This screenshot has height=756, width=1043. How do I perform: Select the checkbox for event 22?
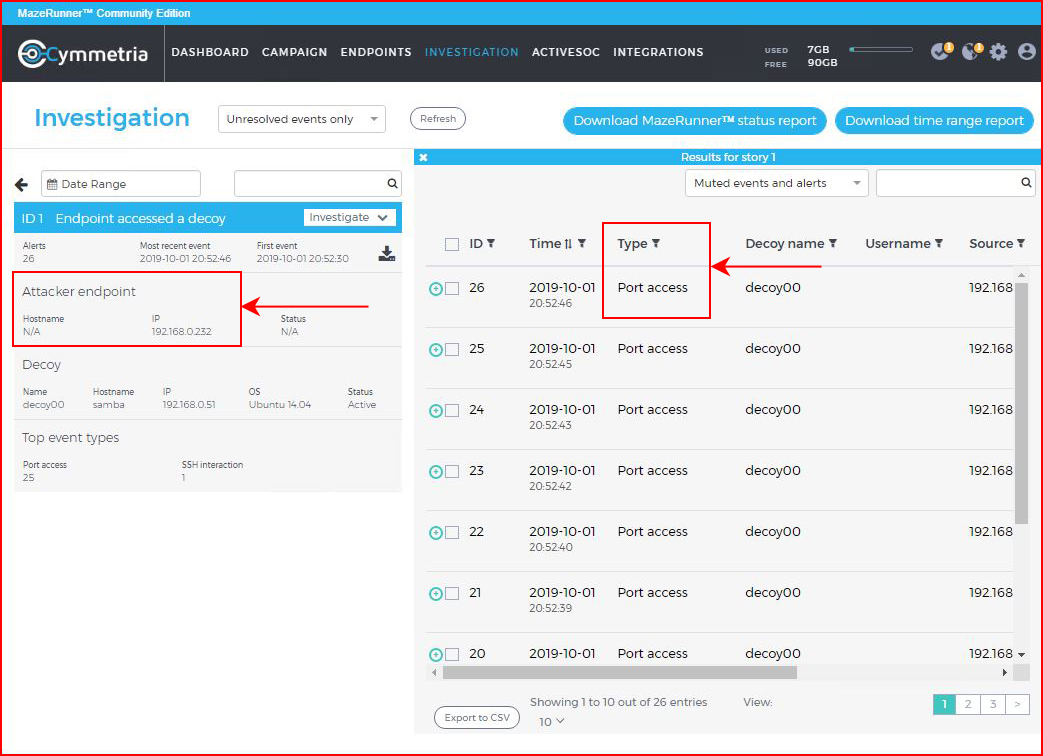[452, 533]
